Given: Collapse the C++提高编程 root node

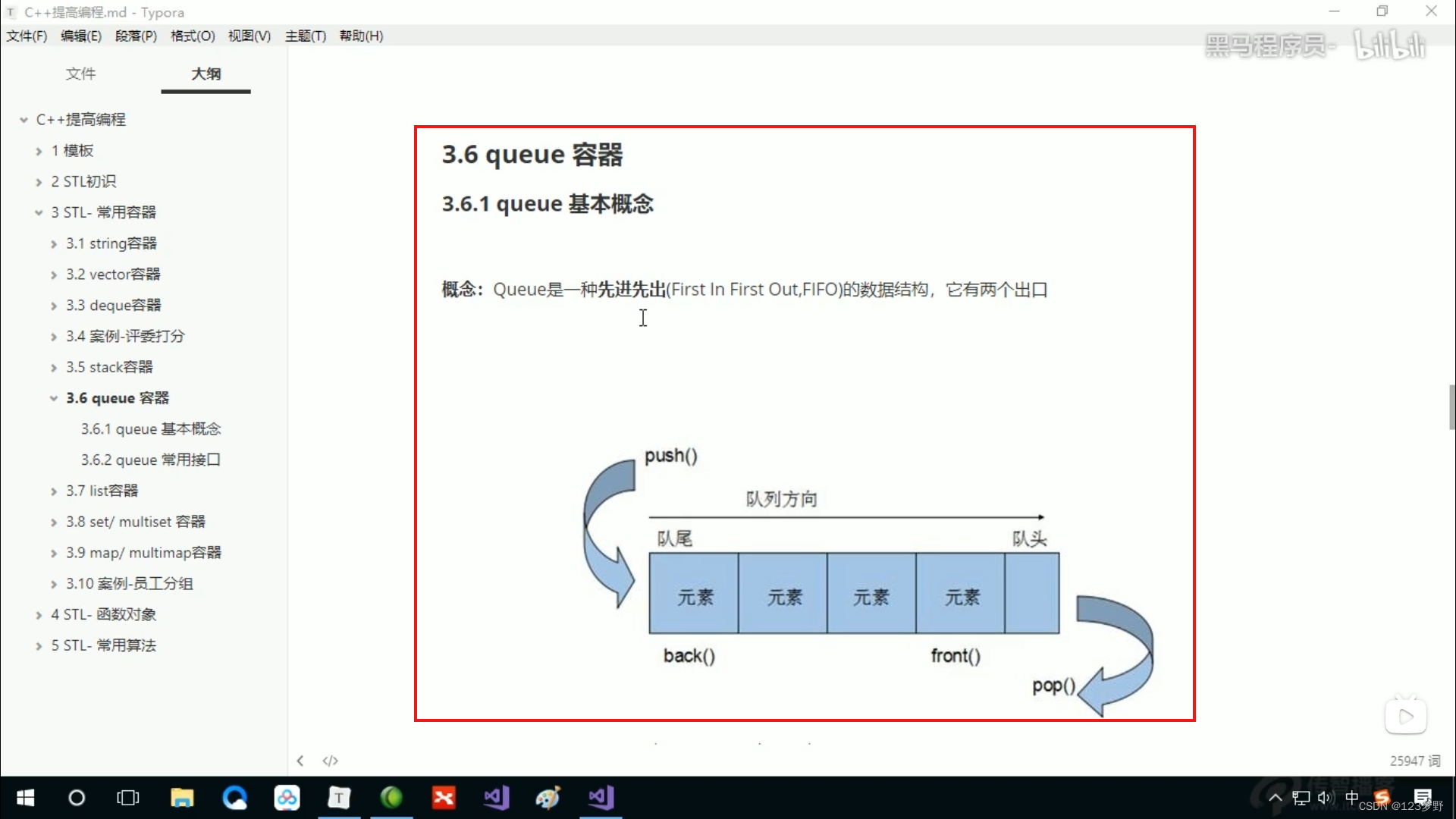Looking at the screenshot, I should 22,119.
